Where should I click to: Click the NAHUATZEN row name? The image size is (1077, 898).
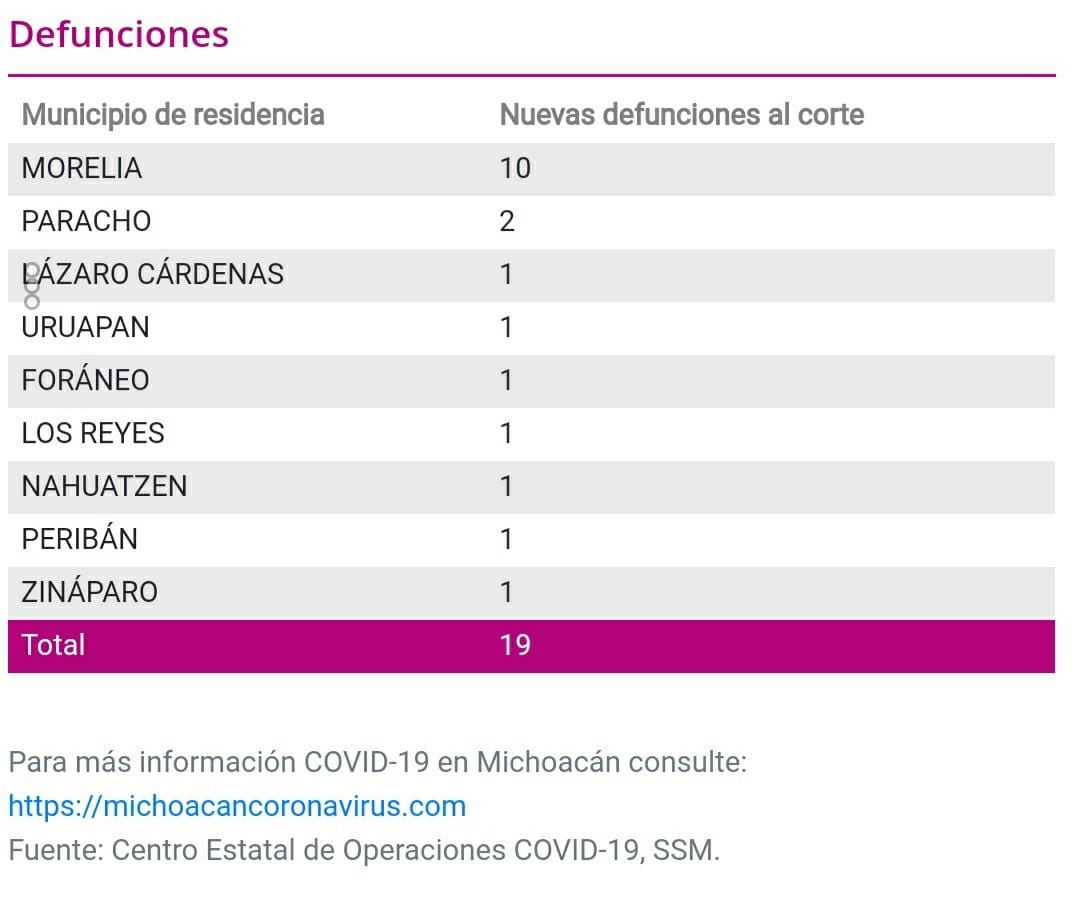tap(104, 486)
